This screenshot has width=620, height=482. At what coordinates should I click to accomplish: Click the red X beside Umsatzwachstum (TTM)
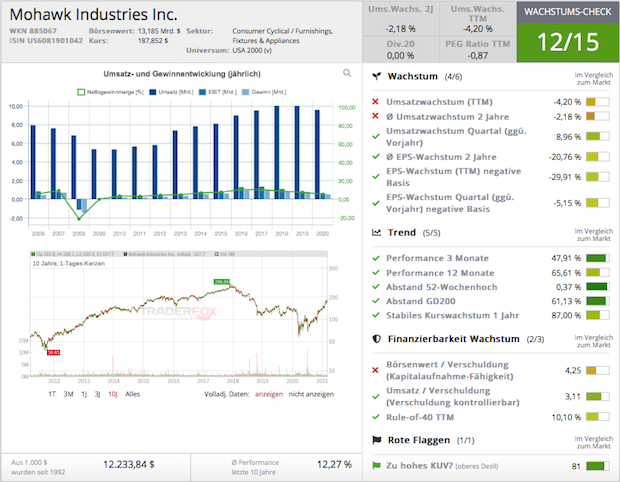tap(375, 102)
